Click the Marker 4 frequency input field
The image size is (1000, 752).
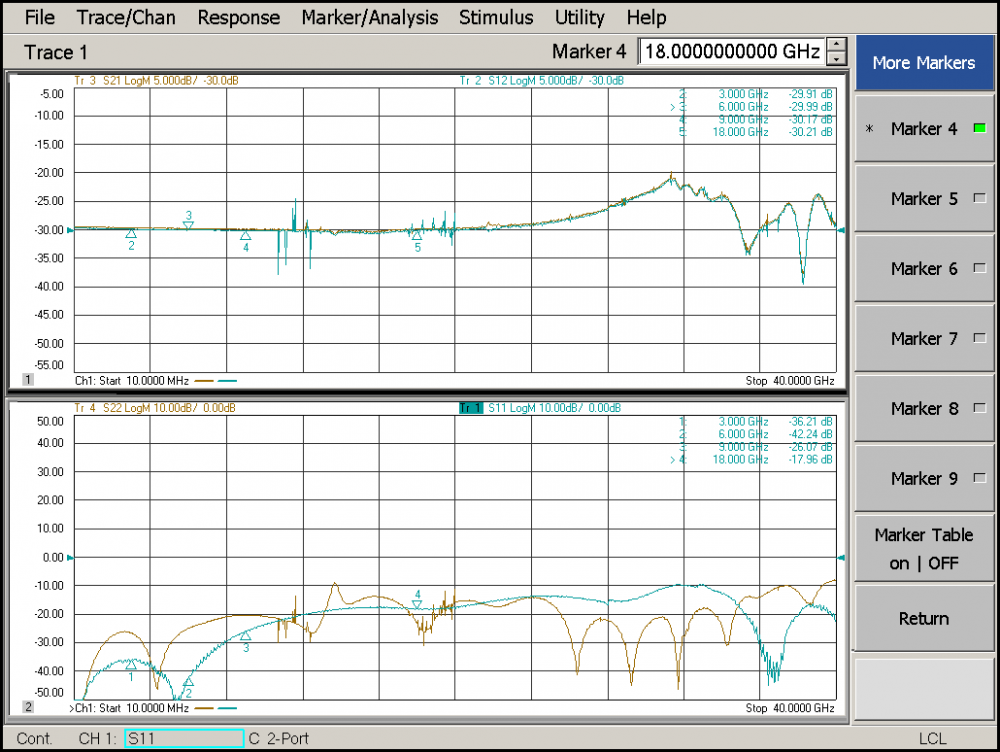tap(731, 51)
